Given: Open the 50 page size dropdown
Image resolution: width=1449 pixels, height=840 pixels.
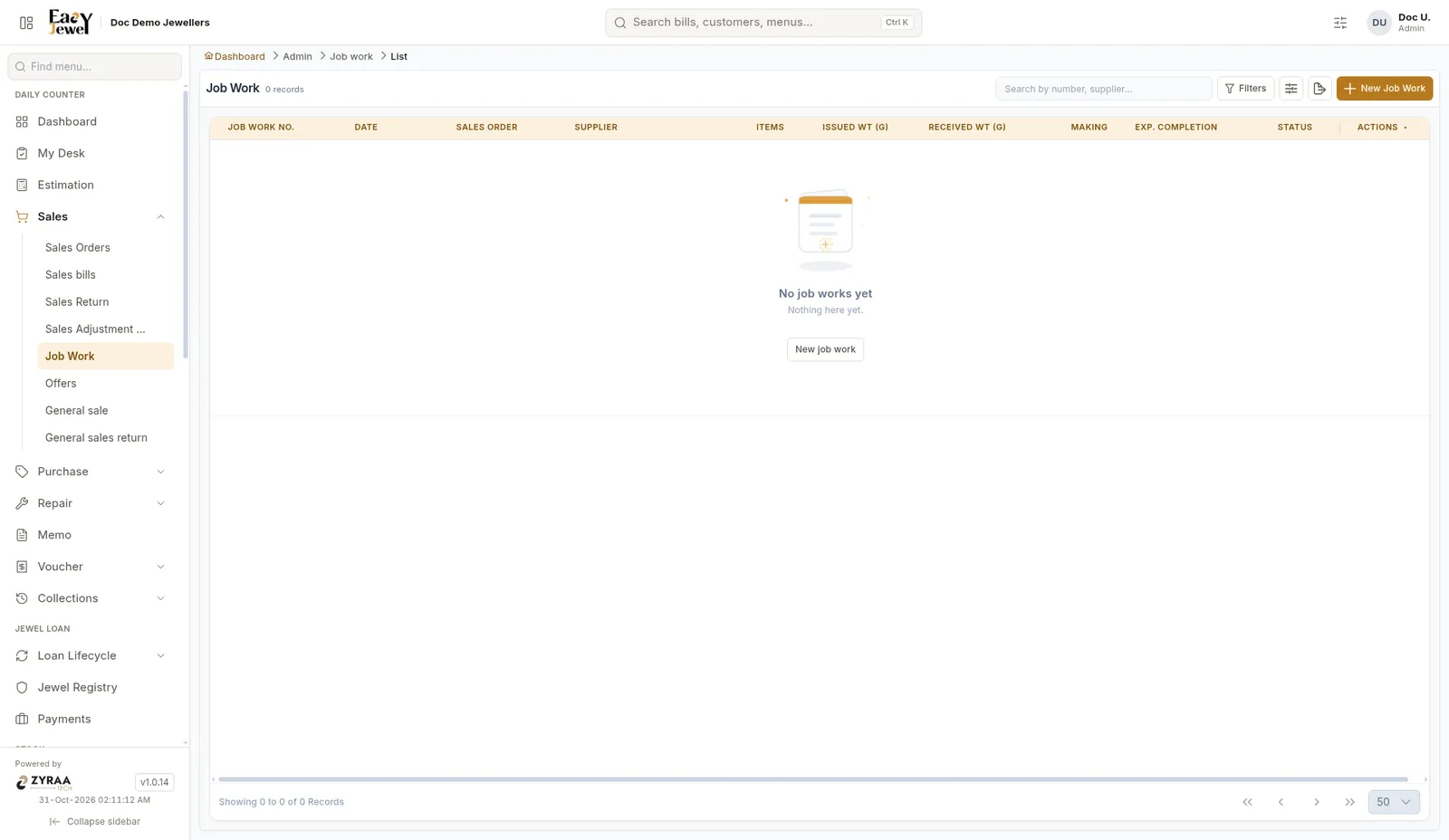Looking at the screenshot, I should click(1394, 802).
